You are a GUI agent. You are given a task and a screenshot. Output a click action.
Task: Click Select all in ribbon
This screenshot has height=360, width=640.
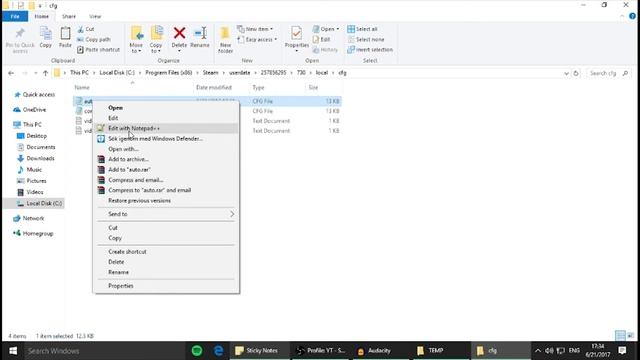click(362, 29)
